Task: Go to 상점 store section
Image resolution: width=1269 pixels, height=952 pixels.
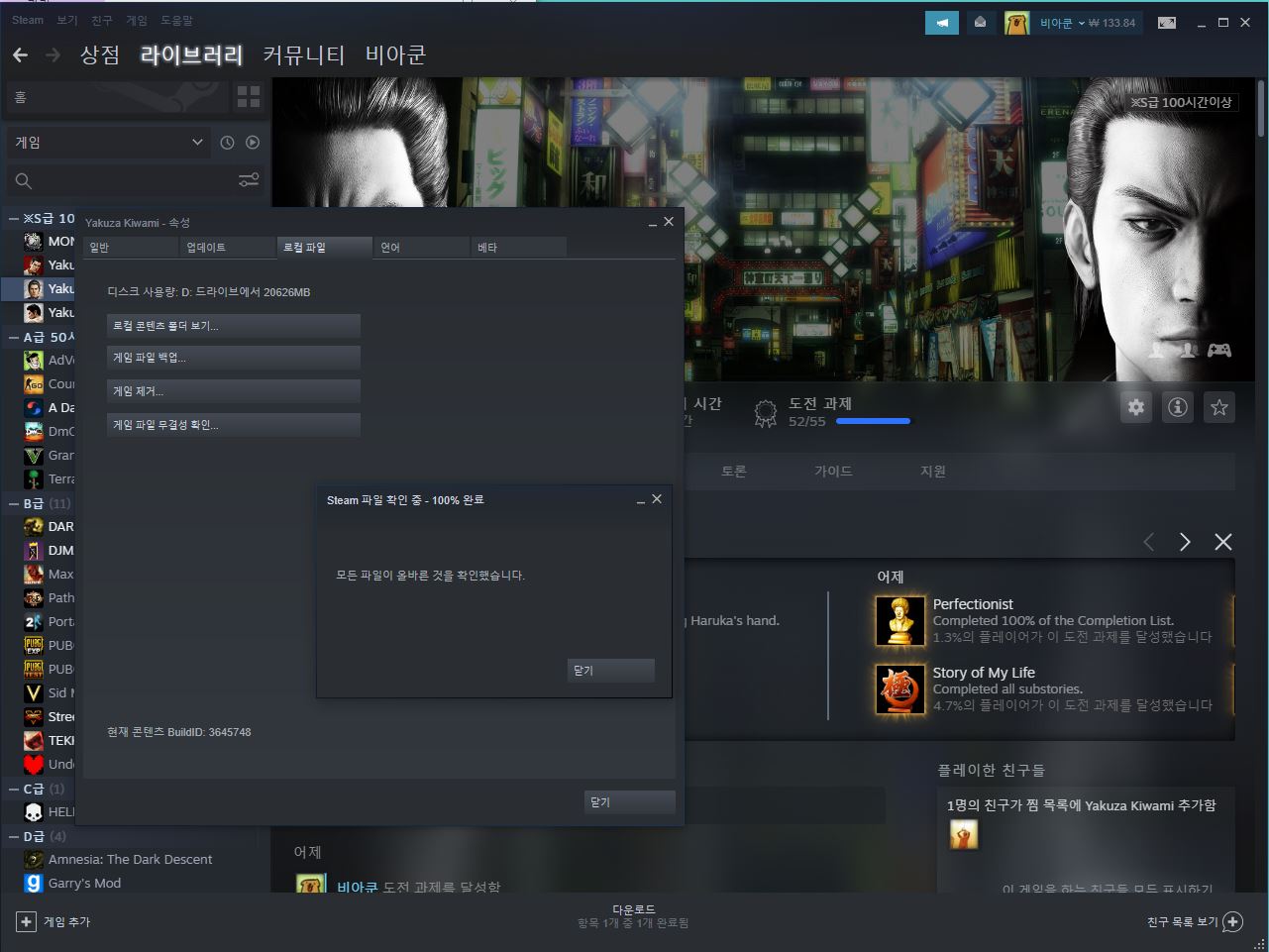Action: click(100, 55)
